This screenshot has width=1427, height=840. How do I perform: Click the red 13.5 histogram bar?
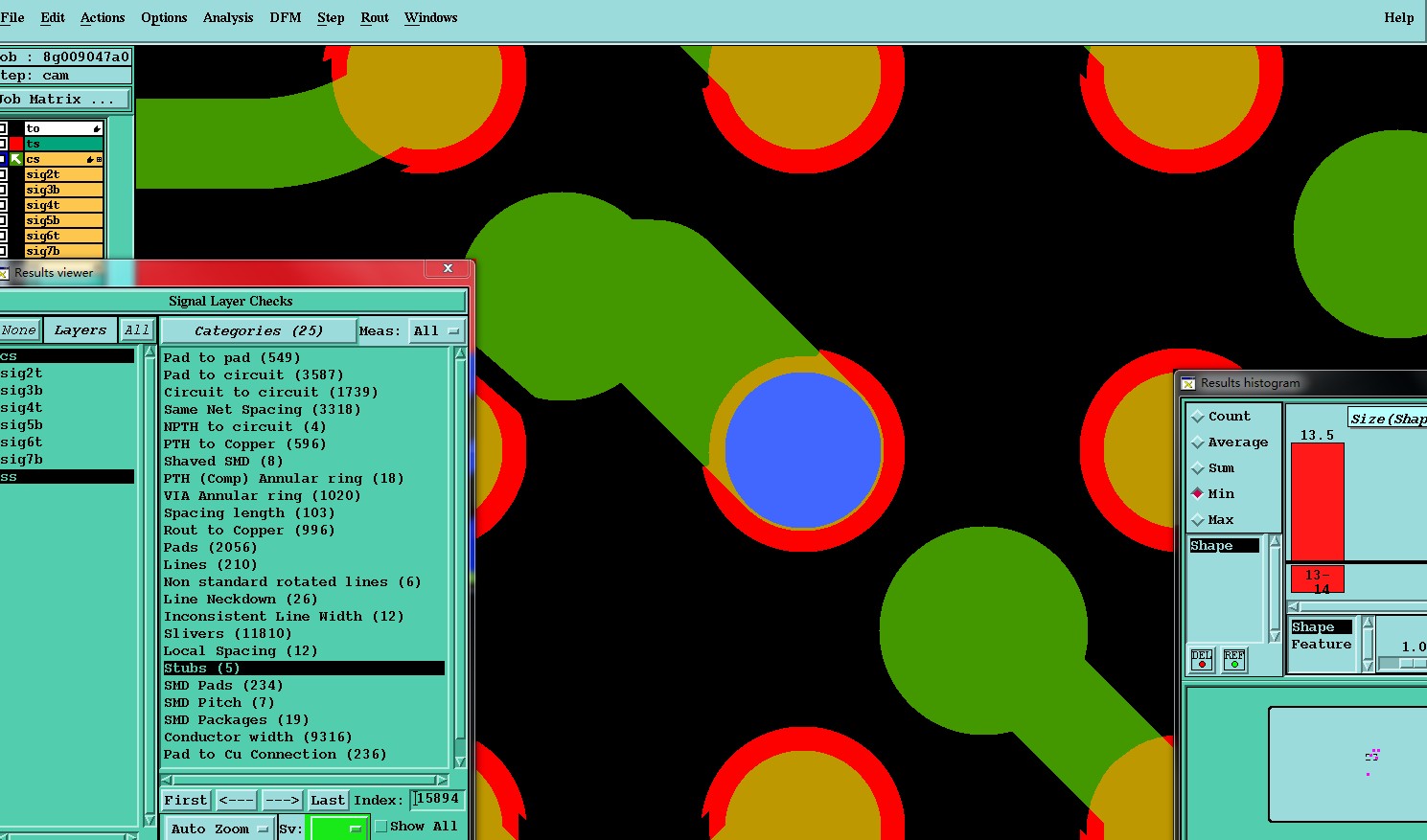pos(1318,502)
